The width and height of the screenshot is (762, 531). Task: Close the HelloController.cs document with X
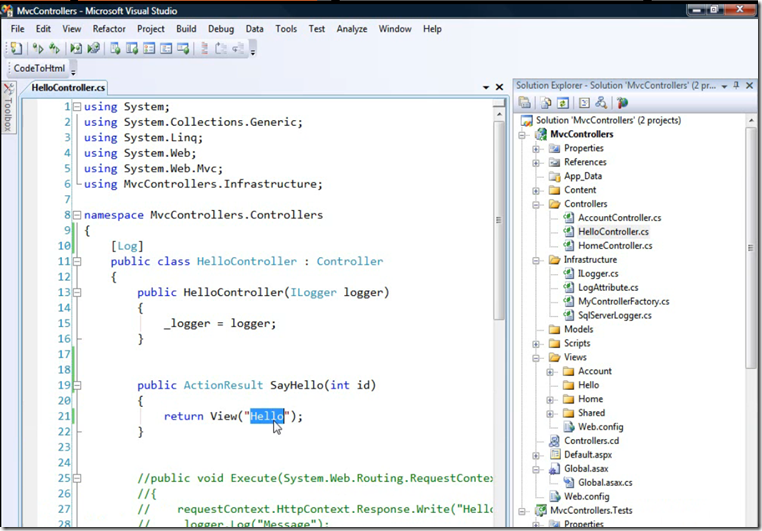[x=499, y=87]
